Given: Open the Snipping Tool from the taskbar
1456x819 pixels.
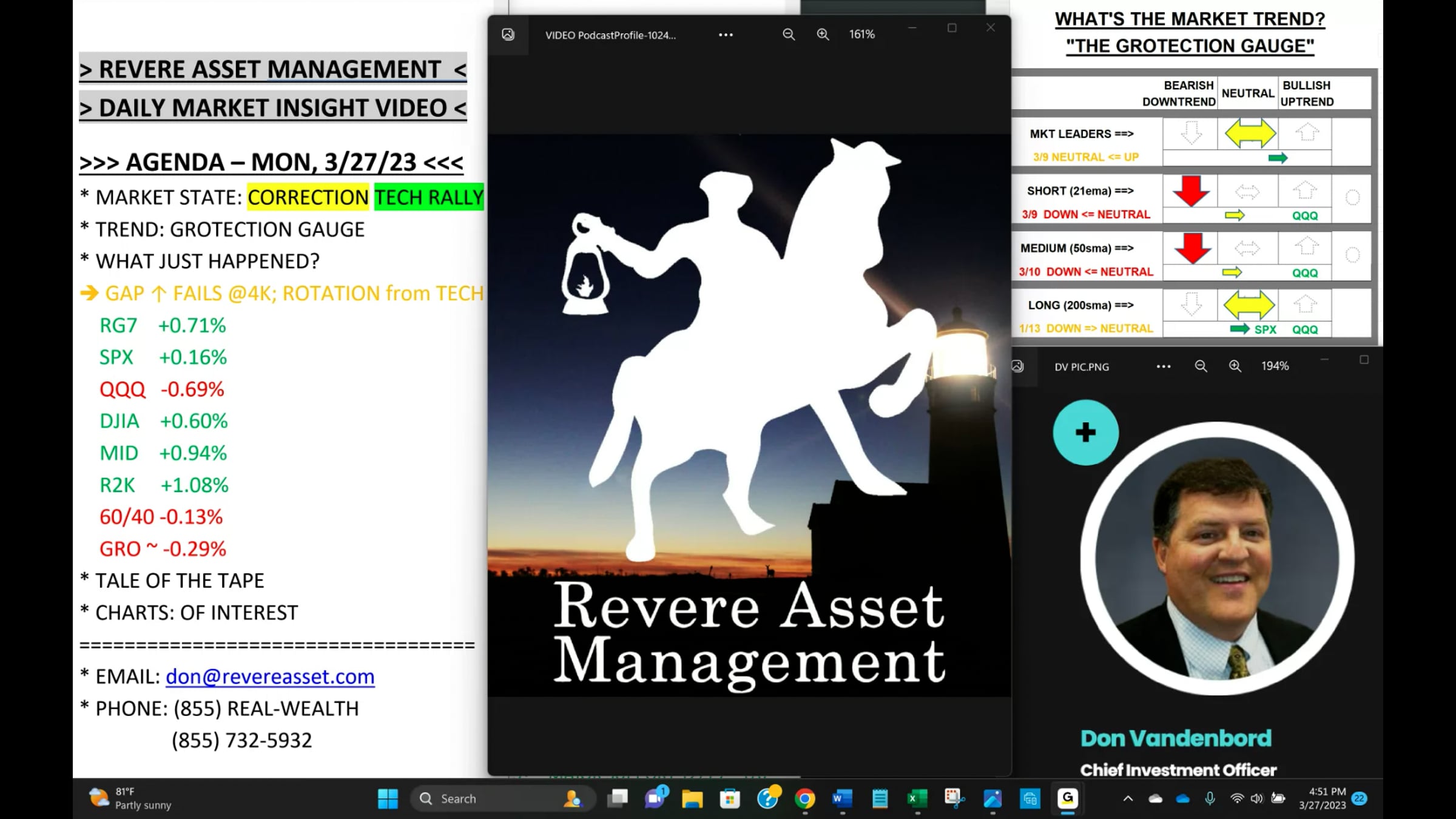Looking at the screenshot, I should pos(954,798).
